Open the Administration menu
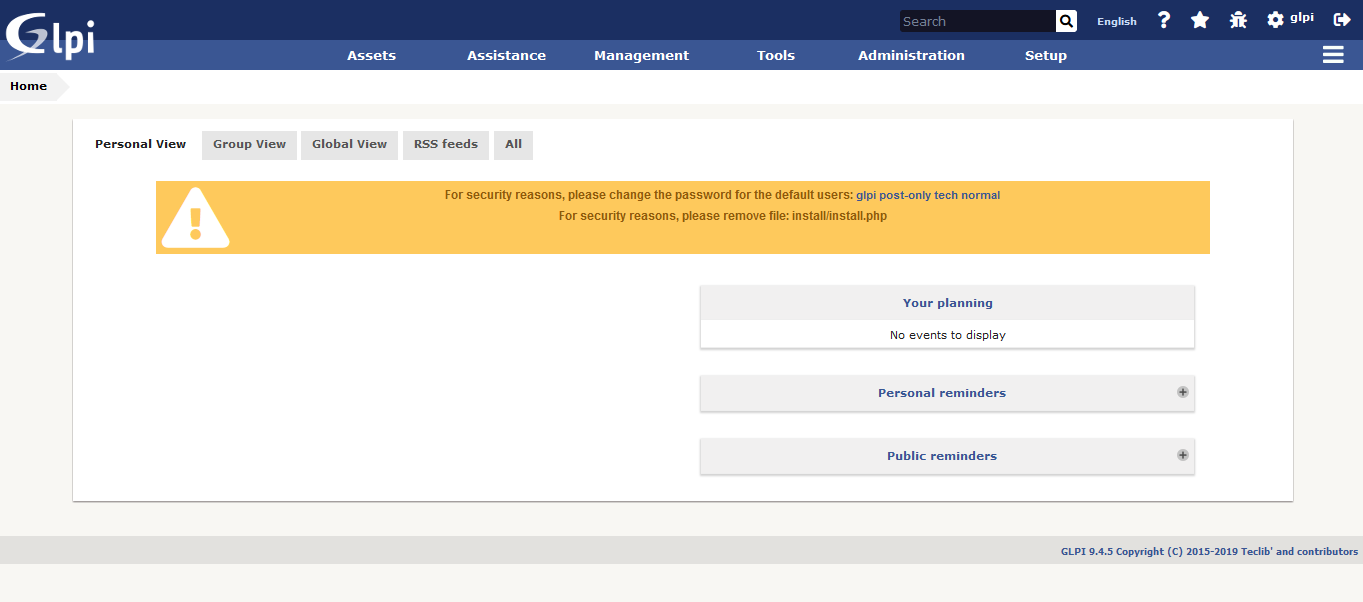Viewport: 1363px width, 602px height. (911, 56)
